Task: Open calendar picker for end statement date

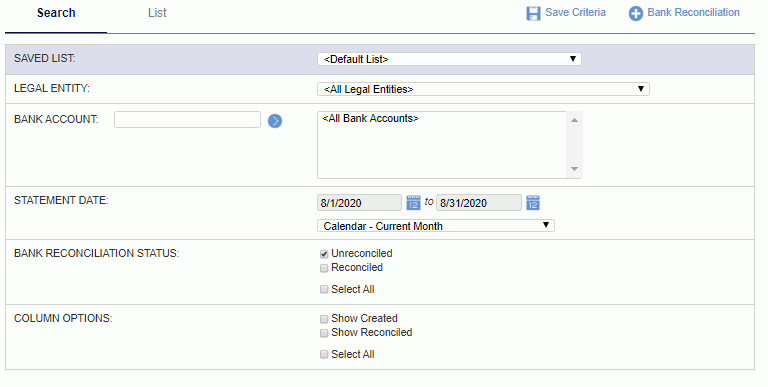Action: pyautogui.click(x=533, y=203)
